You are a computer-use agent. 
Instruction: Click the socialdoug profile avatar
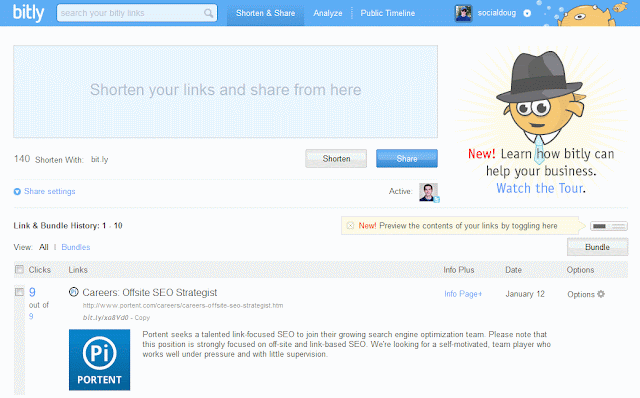464,13
